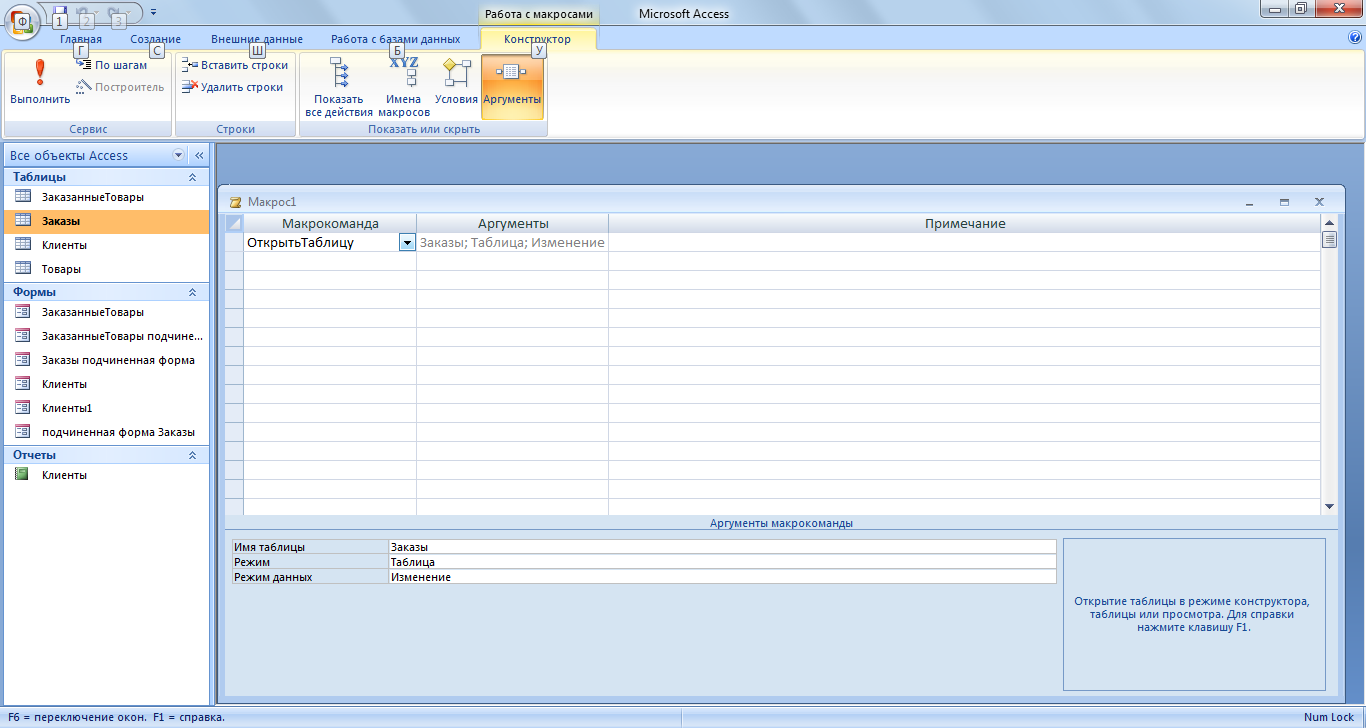Image resolution: width=1366 pixels, height=728 pixels.
Task: Click the Аргументы column header
Action: (x=512, y=223)
